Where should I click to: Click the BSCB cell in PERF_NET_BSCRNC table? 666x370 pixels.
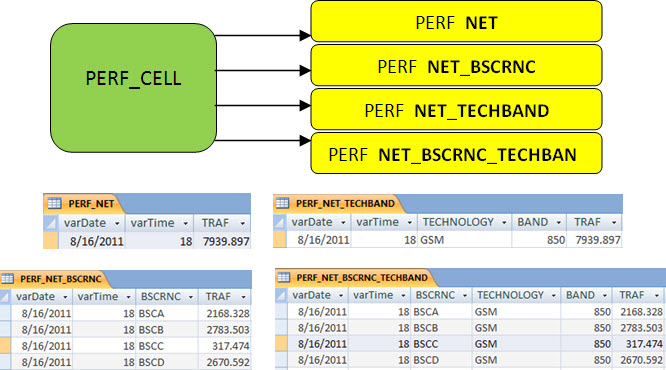167,330
